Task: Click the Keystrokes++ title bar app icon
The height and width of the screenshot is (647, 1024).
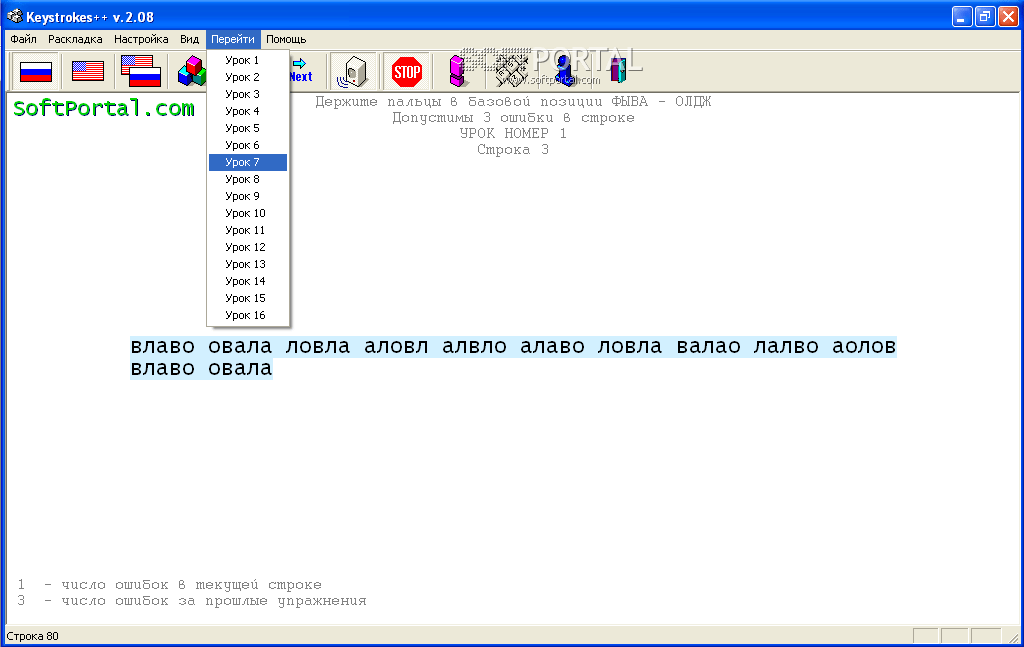Action: (14, 16)
